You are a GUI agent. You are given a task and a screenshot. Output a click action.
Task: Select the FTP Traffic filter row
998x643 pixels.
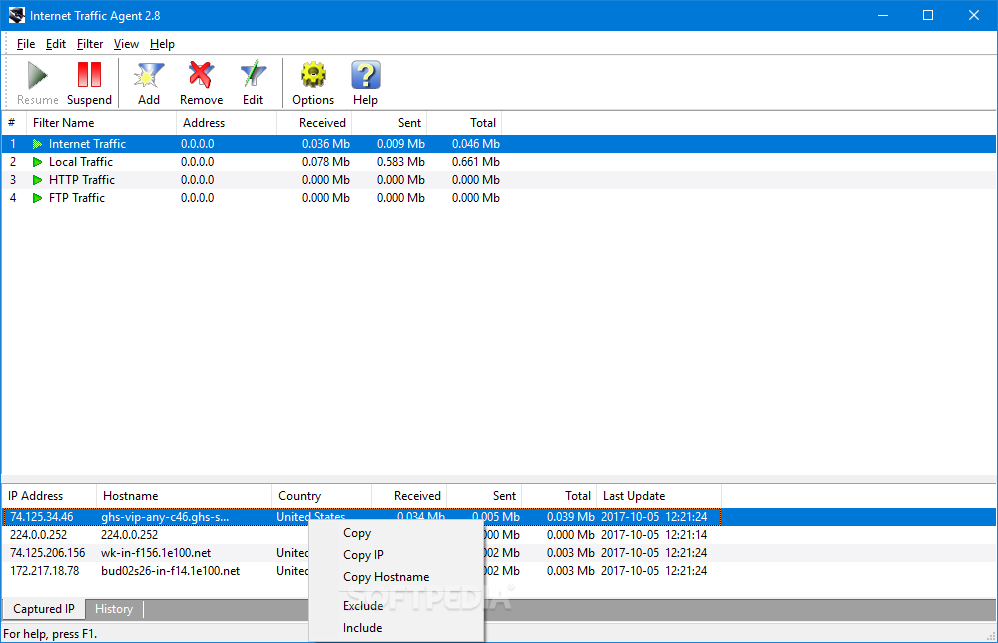tap(499, 198)
